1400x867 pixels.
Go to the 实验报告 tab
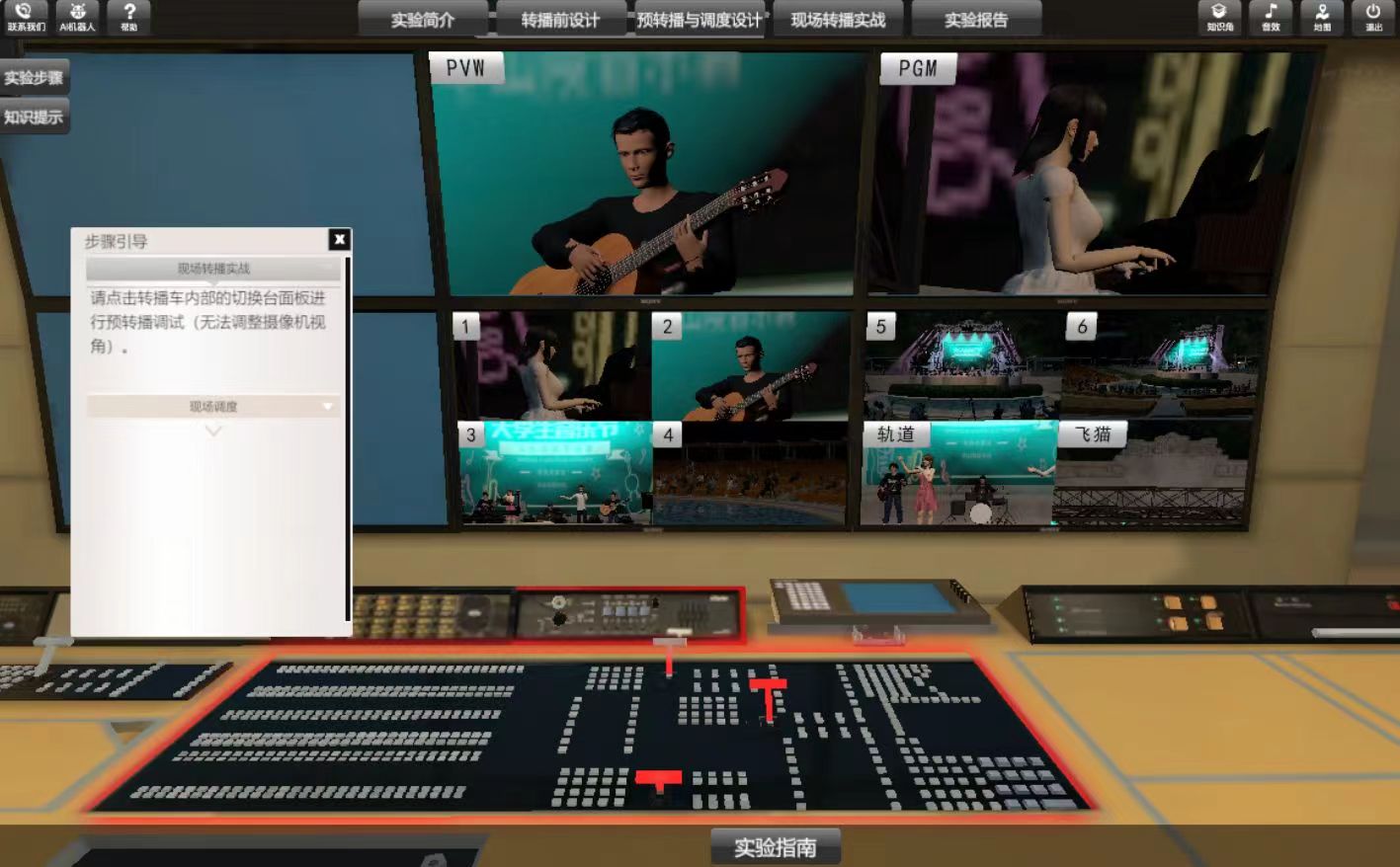[x=975, y=20]
